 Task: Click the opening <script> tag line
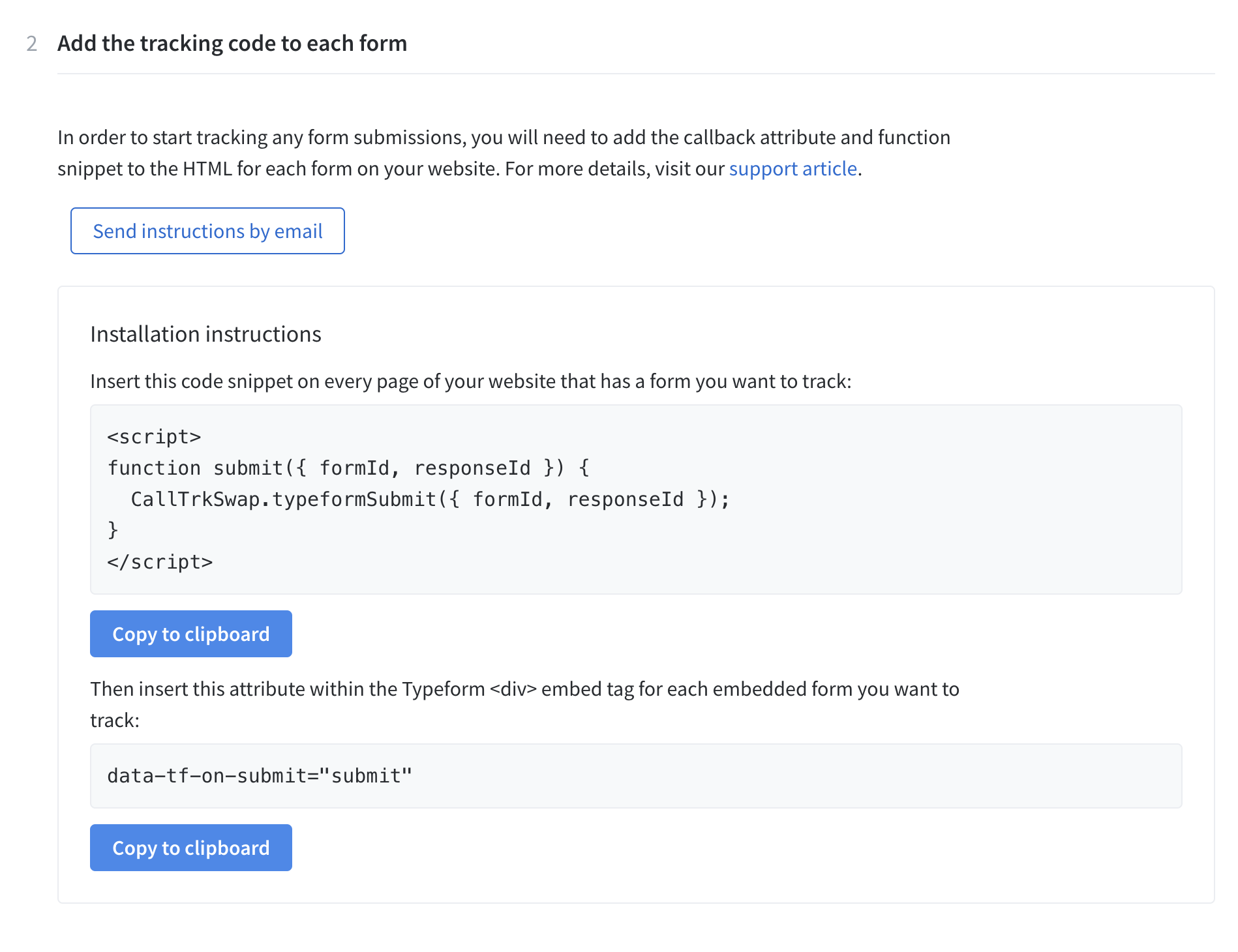tap(154, 437)
